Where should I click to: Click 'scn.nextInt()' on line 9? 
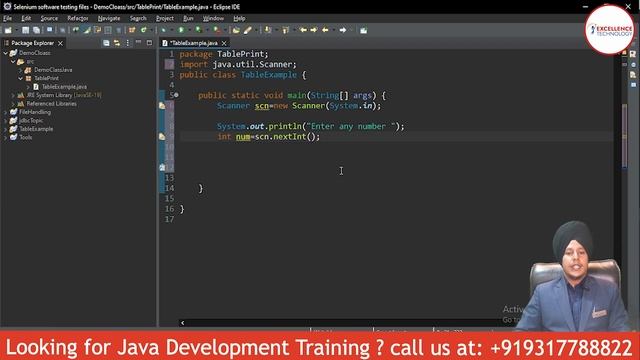(x=285, y=137)
